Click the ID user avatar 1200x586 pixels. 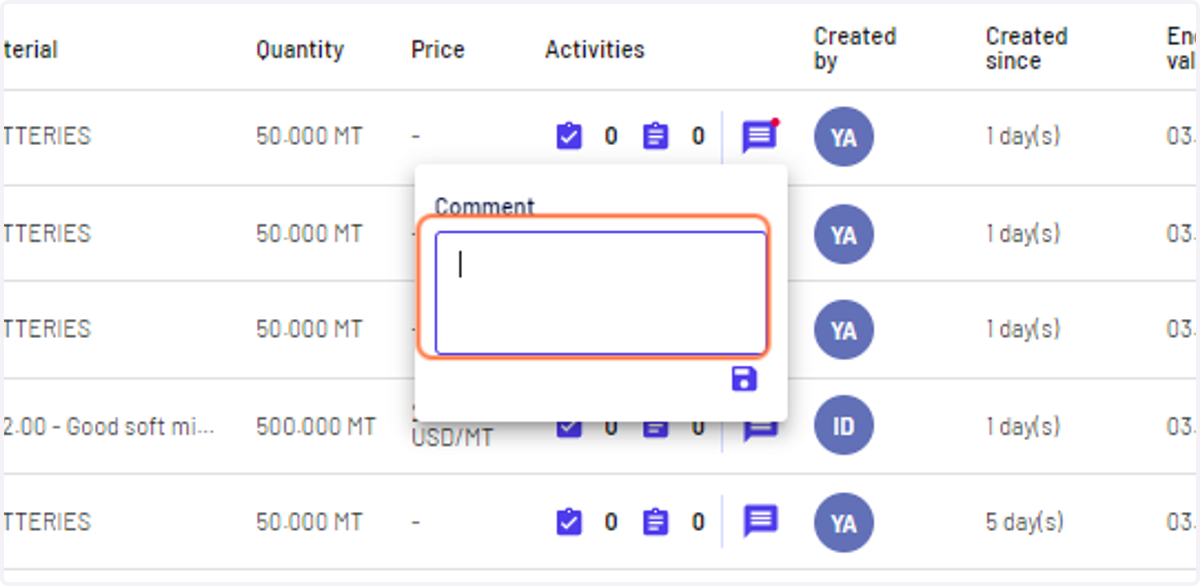[844, 426]
